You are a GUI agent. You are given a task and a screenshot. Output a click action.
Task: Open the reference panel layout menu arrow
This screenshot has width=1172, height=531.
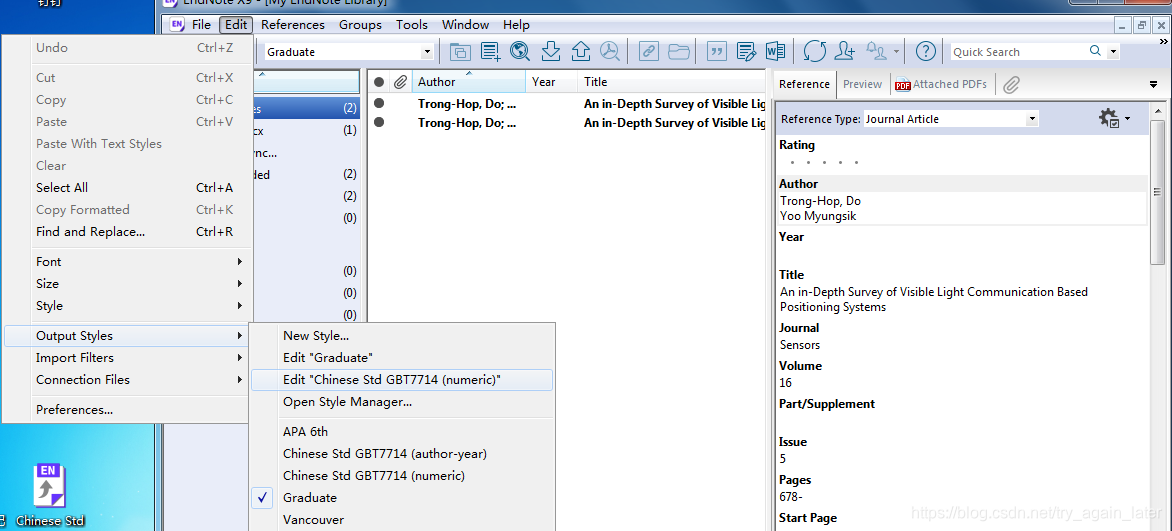pyautogui.click(x=1153, y=85)
